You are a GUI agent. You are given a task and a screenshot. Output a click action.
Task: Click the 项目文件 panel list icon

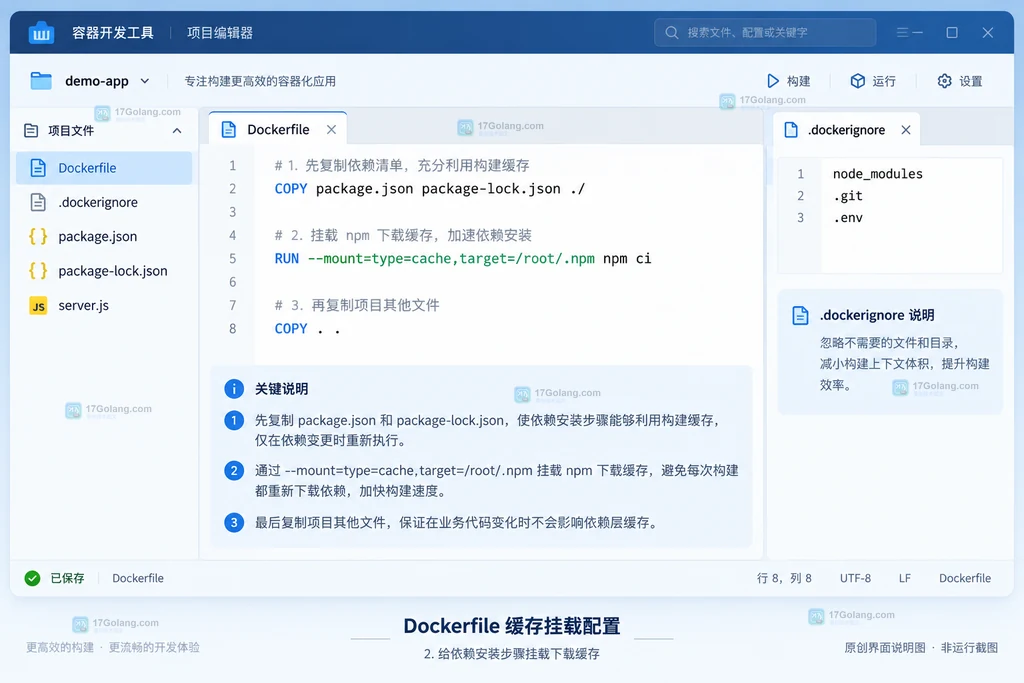pos(31,131)
